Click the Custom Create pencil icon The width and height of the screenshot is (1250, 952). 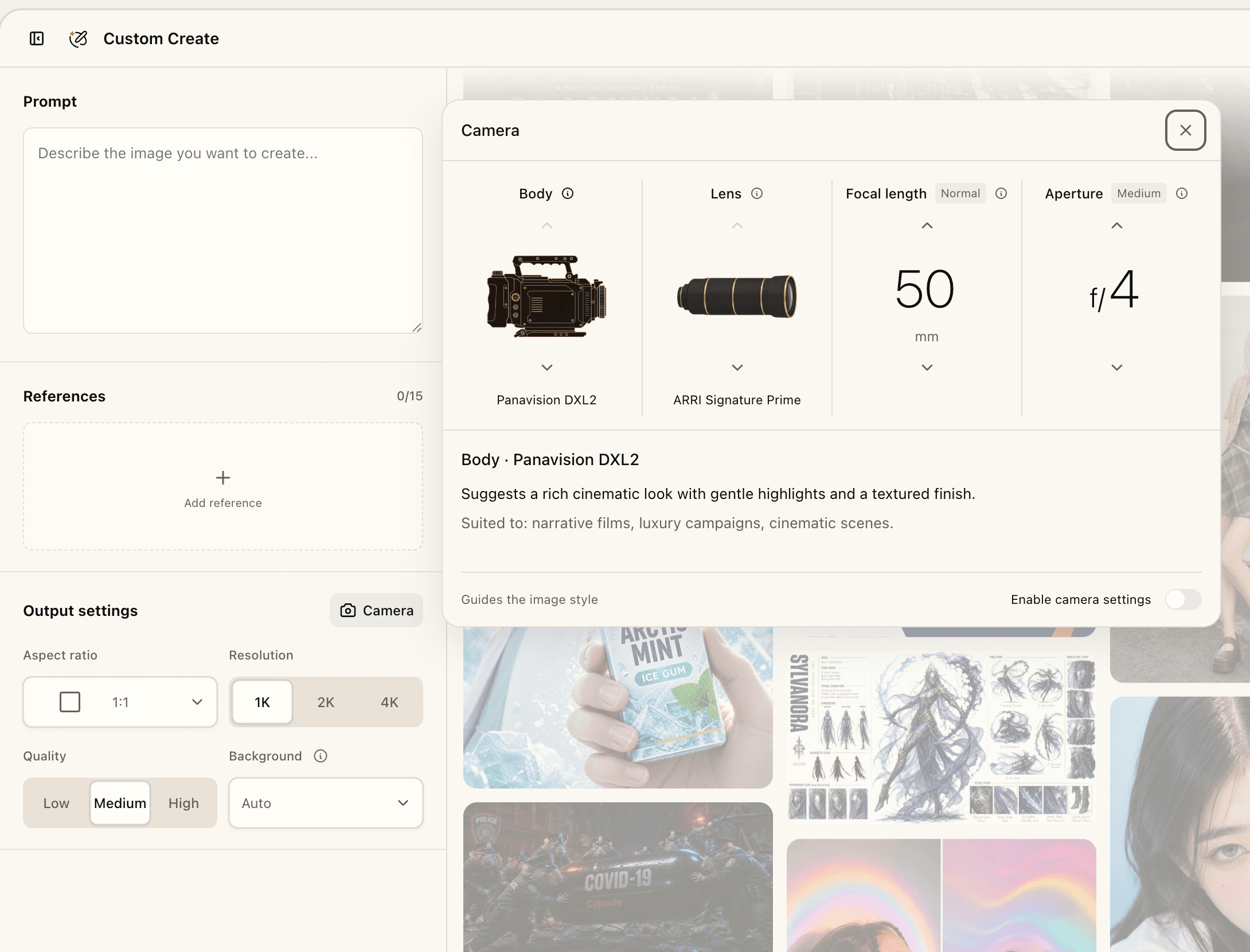coord(78,38)
